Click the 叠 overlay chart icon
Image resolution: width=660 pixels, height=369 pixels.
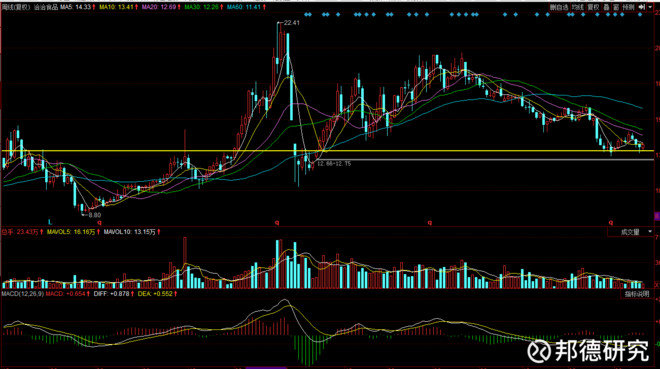[606, 7]
